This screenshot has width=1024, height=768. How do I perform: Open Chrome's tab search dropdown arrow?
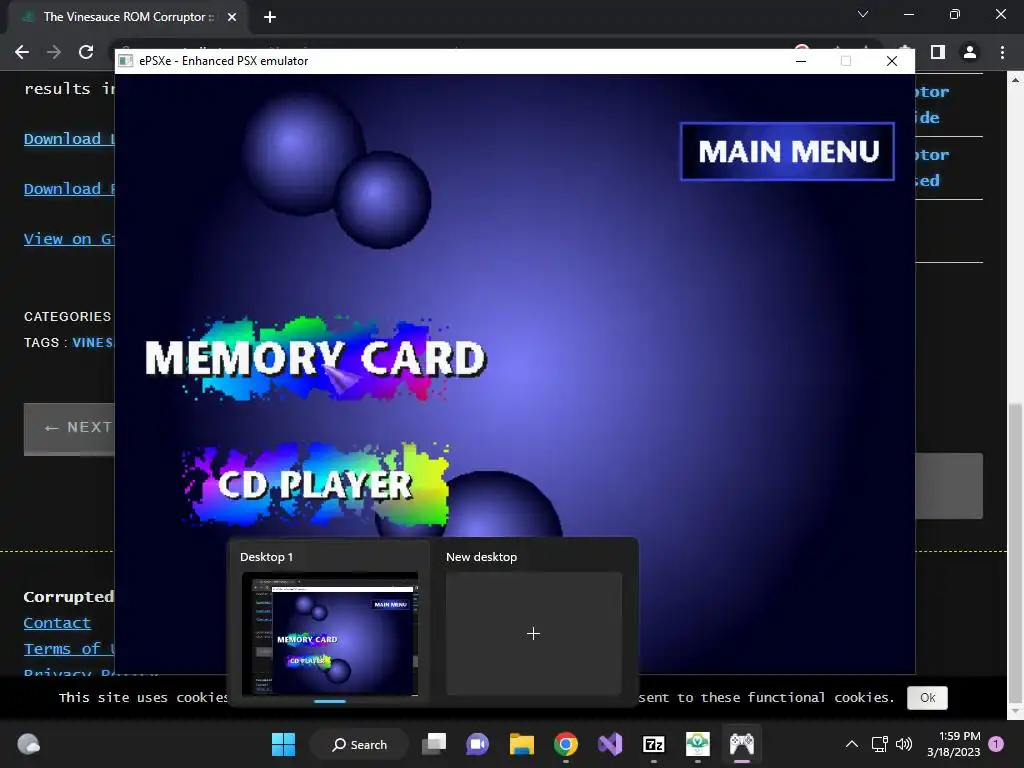tap(863, 14)
